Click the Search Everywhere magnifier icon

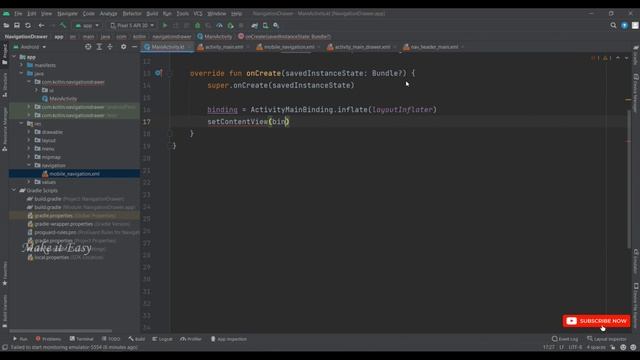[x=613, y=25]
